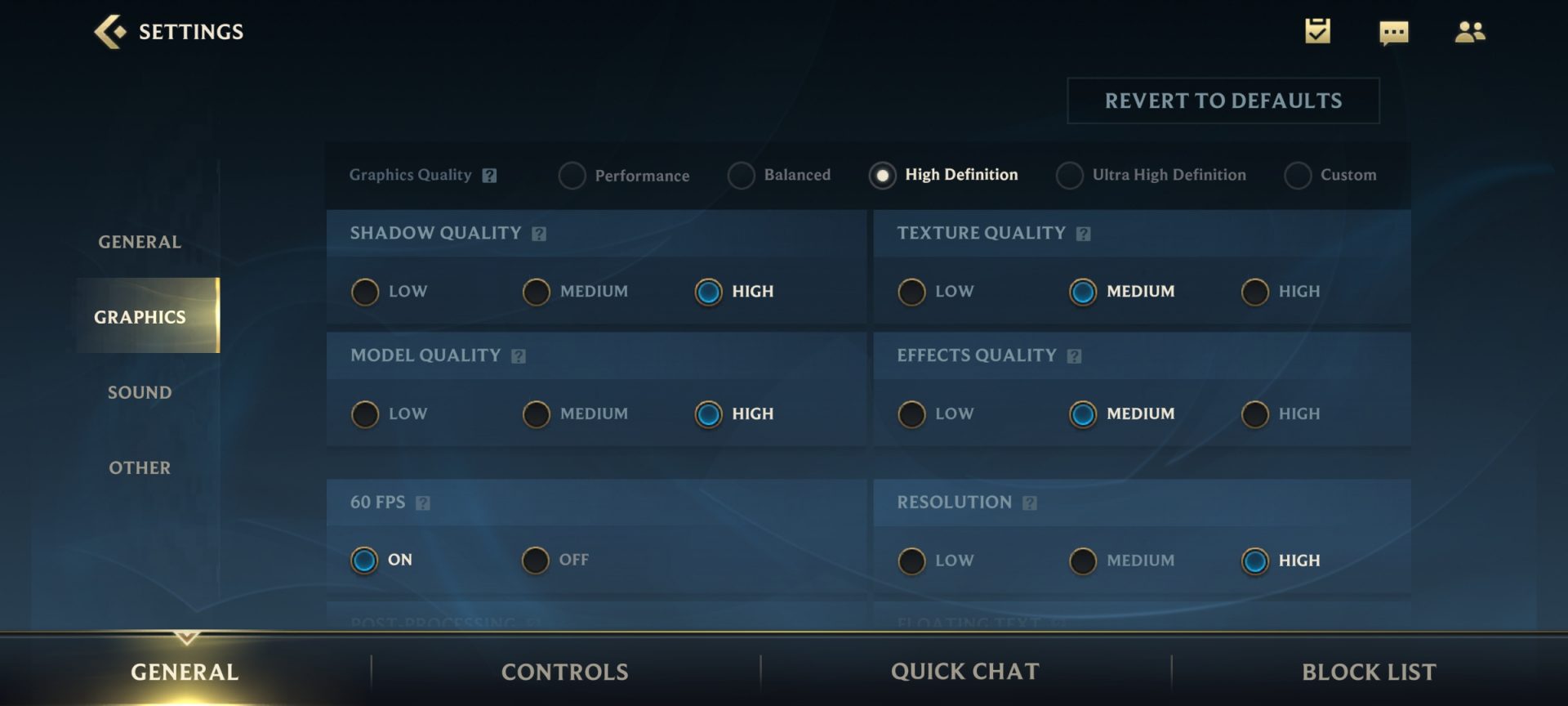This screenshot has height=706, width=1568.
Task: Select the Performance graphics quality preset
Action: (624, 176)
